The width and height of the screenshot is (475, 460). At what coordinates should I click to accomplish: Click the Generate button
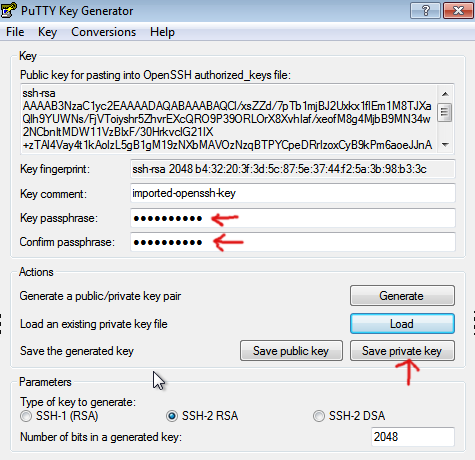pos(402,295)
